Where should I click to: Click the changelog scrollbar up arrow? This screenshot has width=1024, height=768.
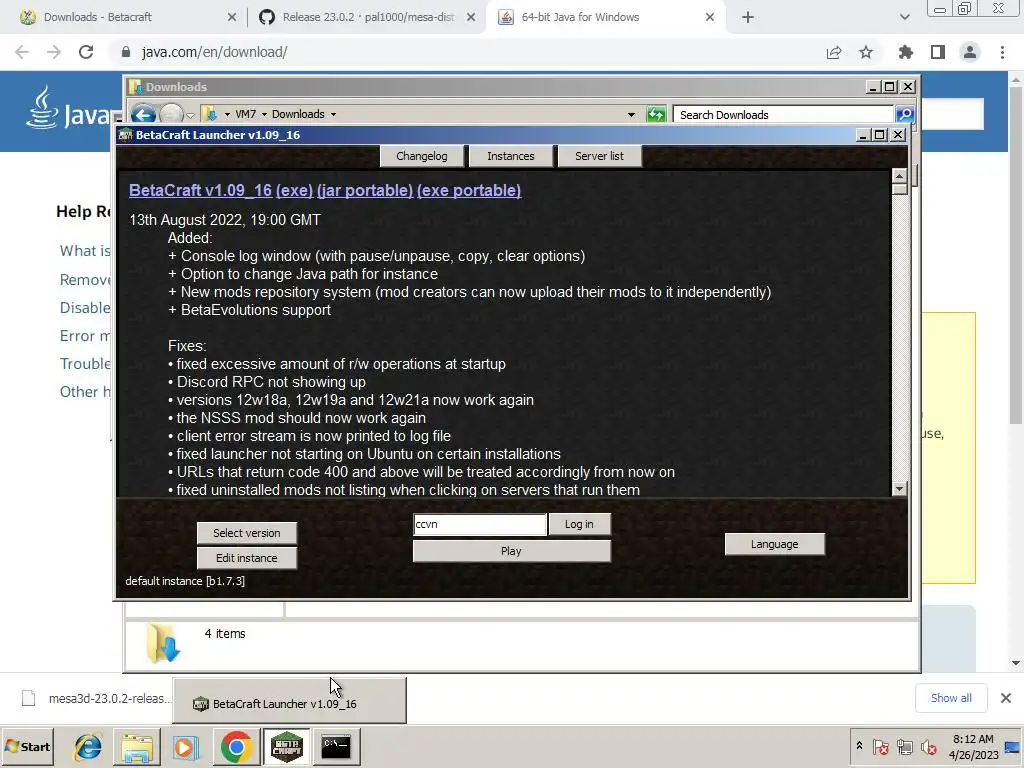point(899,176)
